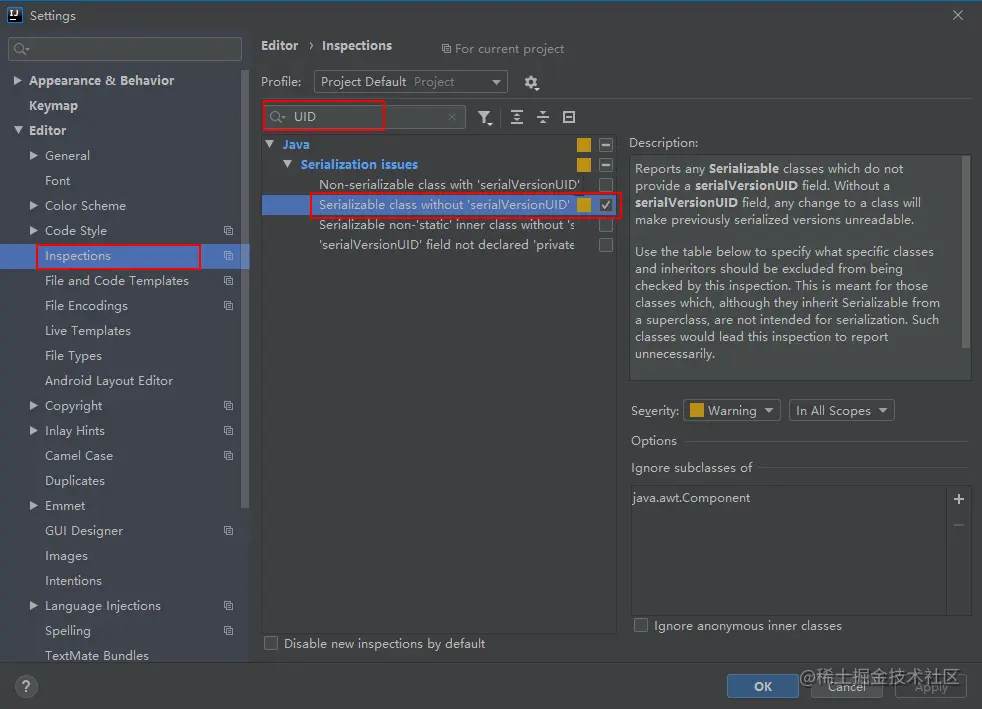982x709 pixels.
Task: Click the For current project icon
Action: point(446,49)
